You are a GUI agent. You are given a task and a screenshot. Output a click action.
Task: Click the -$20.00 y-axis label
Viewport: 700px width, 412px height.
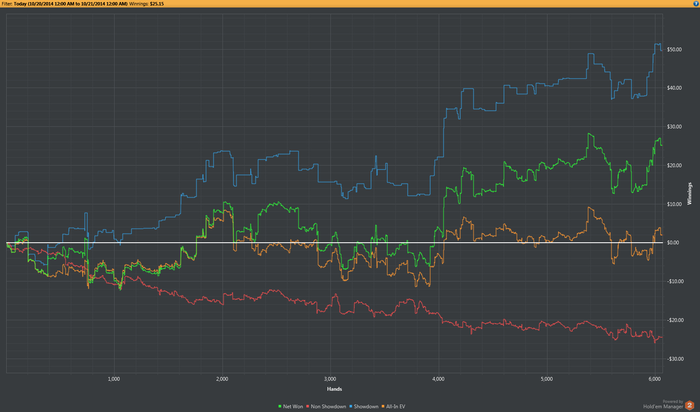point(675,320)
